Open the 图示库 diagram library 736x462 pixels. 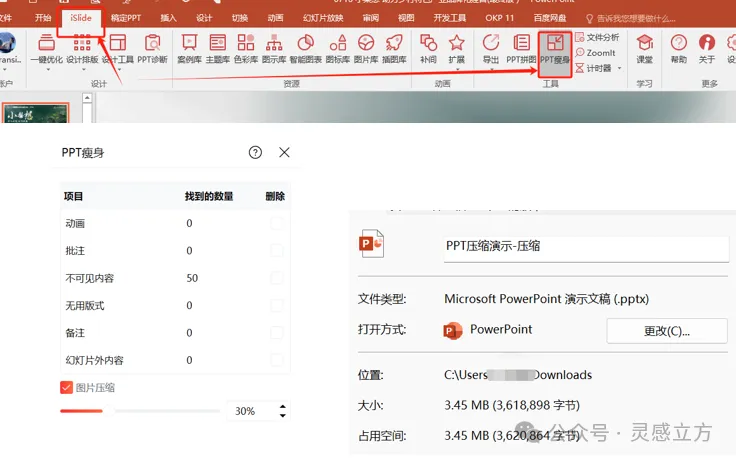tap(274, 43)
